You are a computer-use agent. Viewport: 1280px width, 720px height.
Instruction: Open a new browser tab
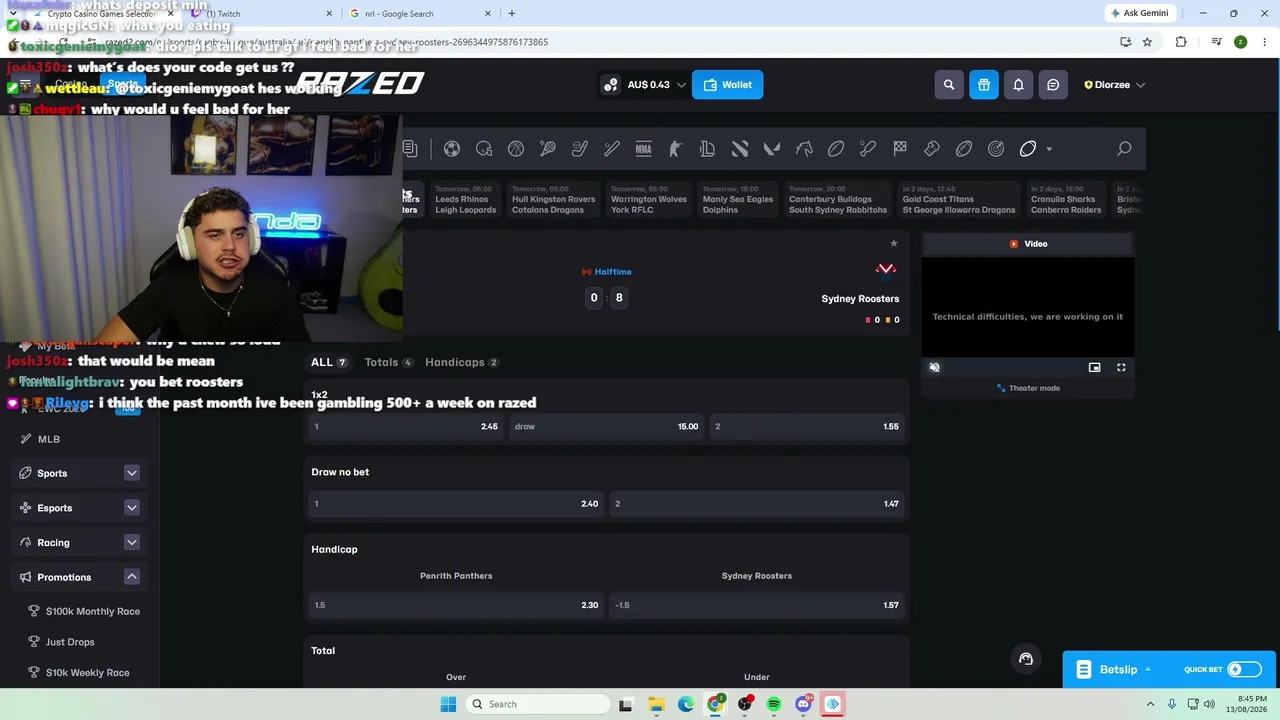point(512,14)
